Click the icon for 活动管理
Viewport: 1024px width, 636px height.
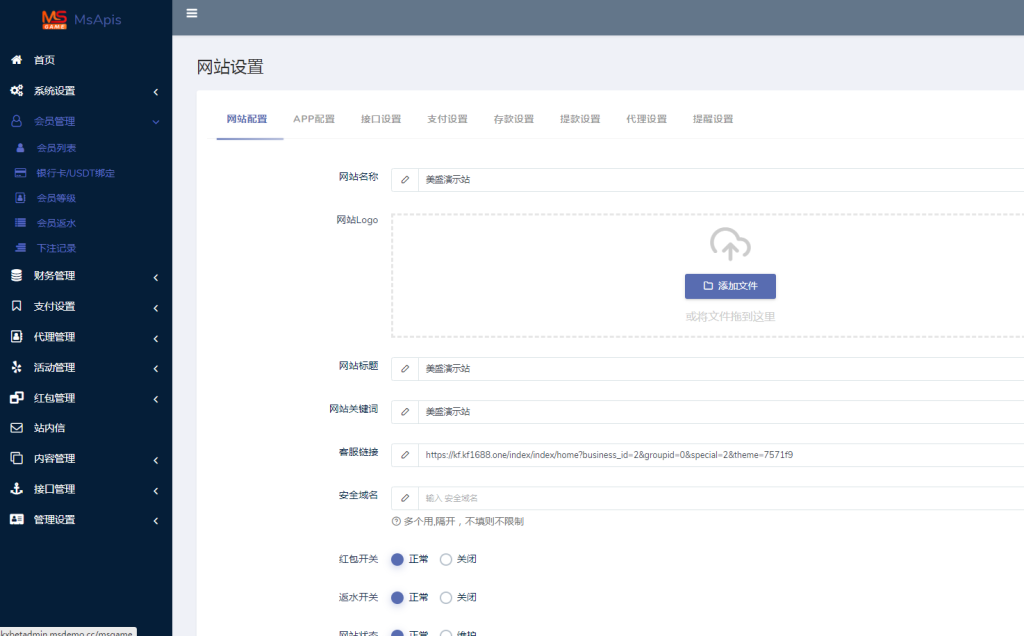point(17,367)
